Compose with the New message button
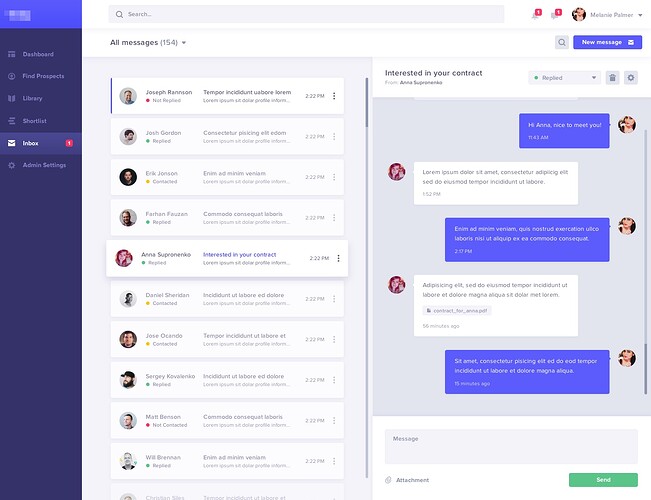The image size is (651, 500). pos(607,42)
